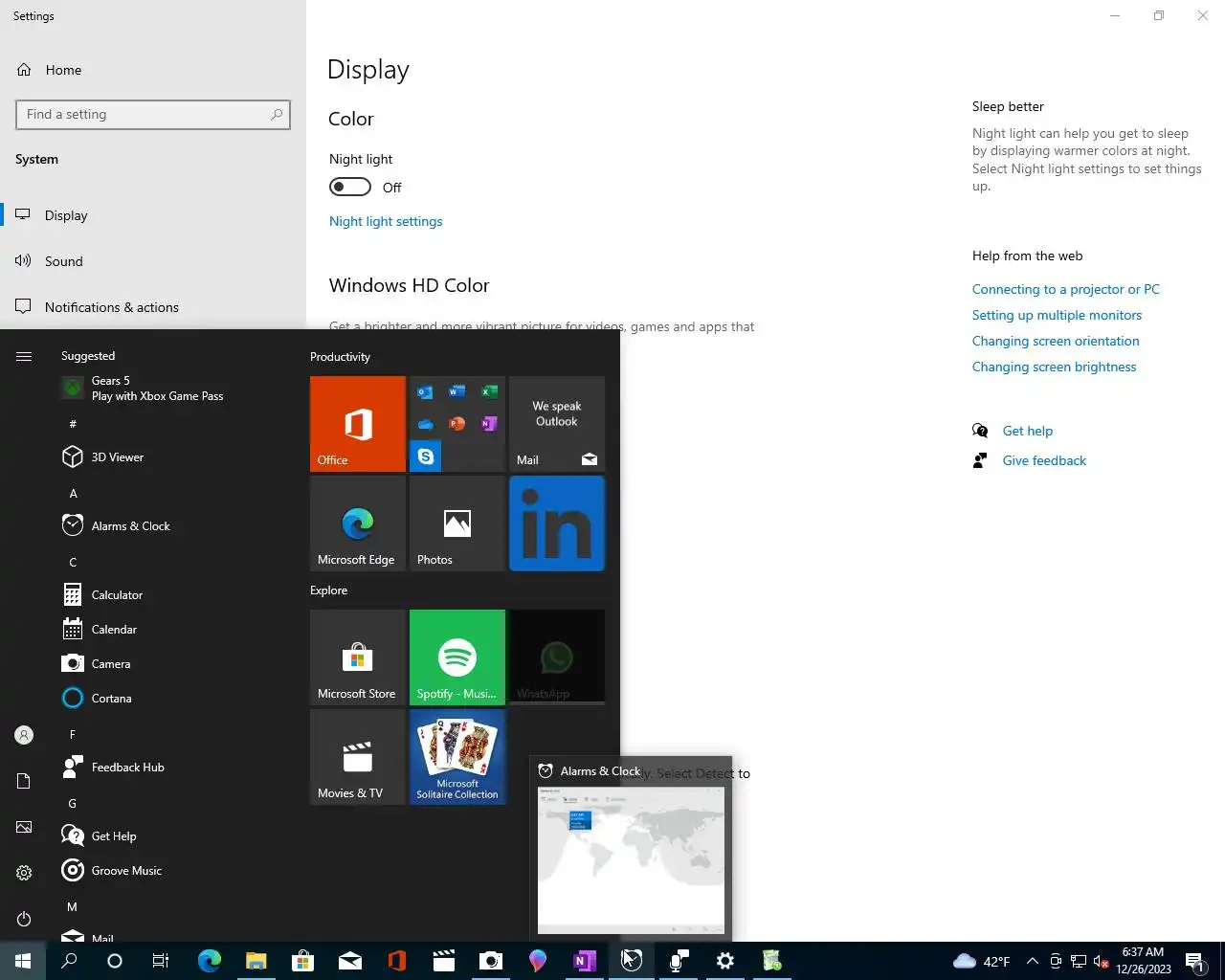The image size is (1225, 980).
Task: Click the Get help link
Action: (x=1027, y=431)
